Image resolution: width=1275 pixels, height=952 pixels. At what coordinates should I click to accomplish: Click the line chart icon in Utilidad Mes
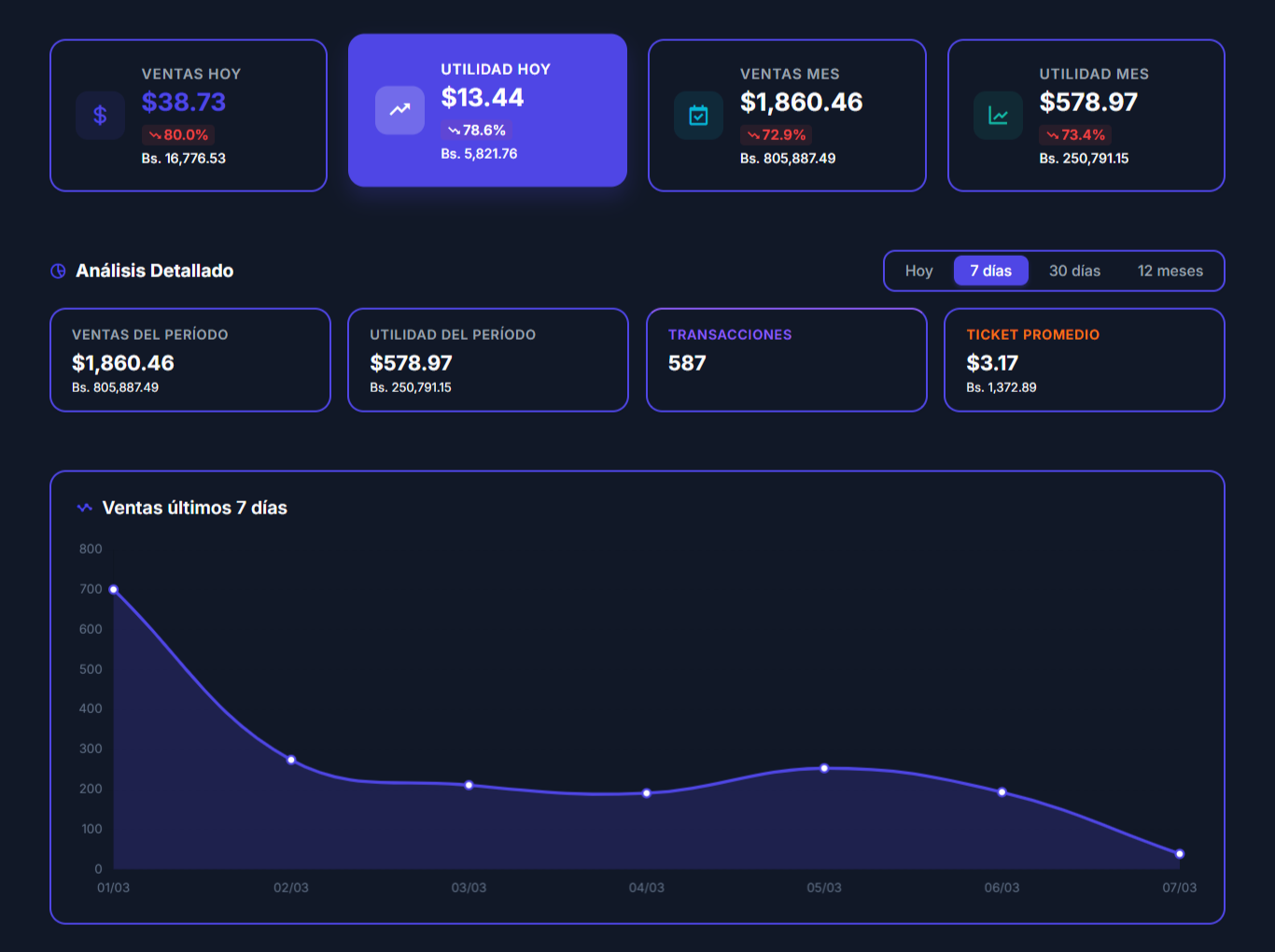tap(998, 116)
